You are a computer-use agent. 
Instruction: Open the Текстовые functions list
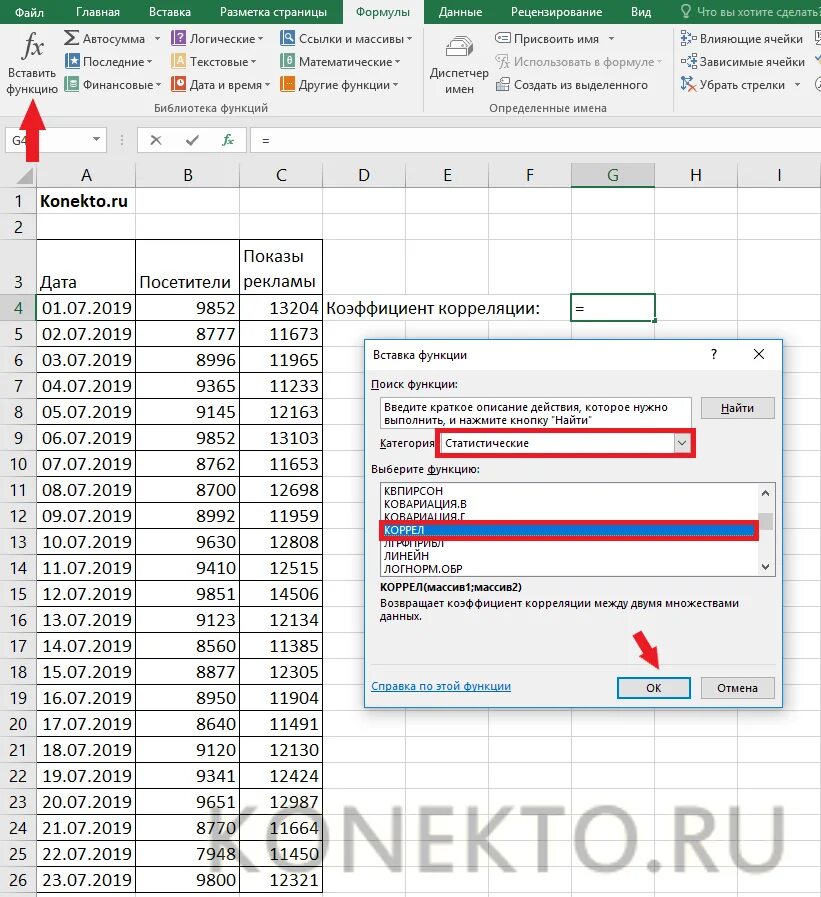pyautogui.click(x=214, y=61)
